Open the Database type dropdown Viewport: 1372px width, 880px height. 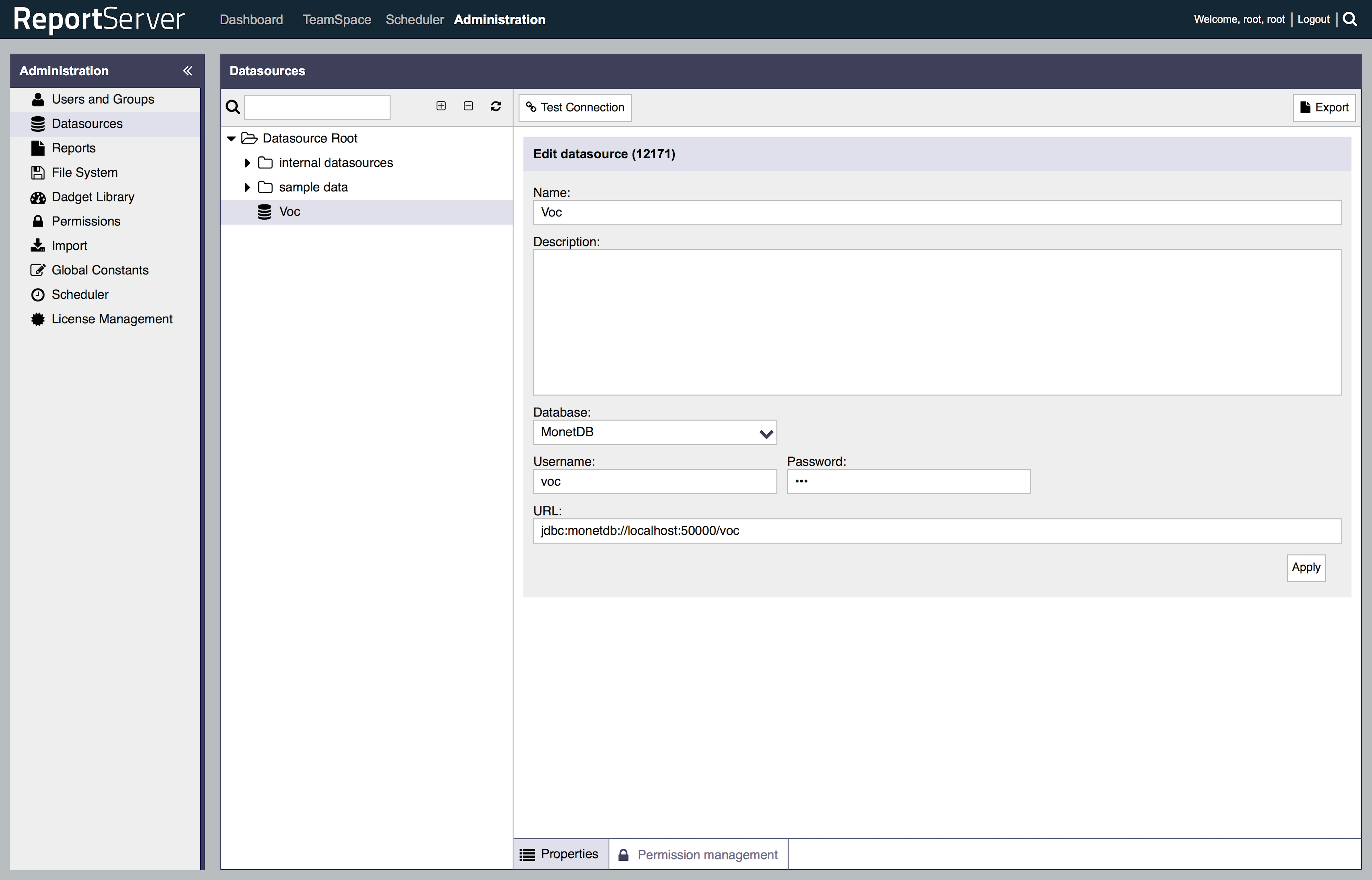654,433
